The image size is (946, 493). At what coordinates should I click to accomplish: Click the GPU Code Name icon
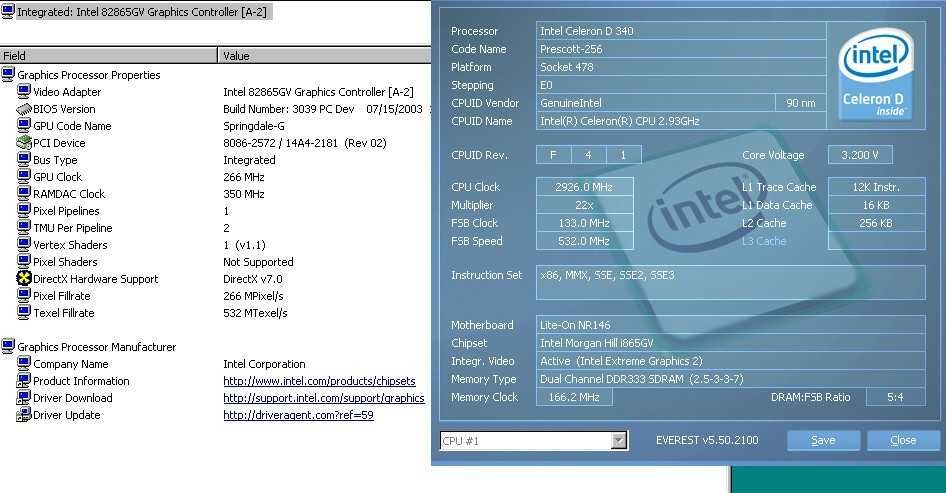(x=24, y=126)
